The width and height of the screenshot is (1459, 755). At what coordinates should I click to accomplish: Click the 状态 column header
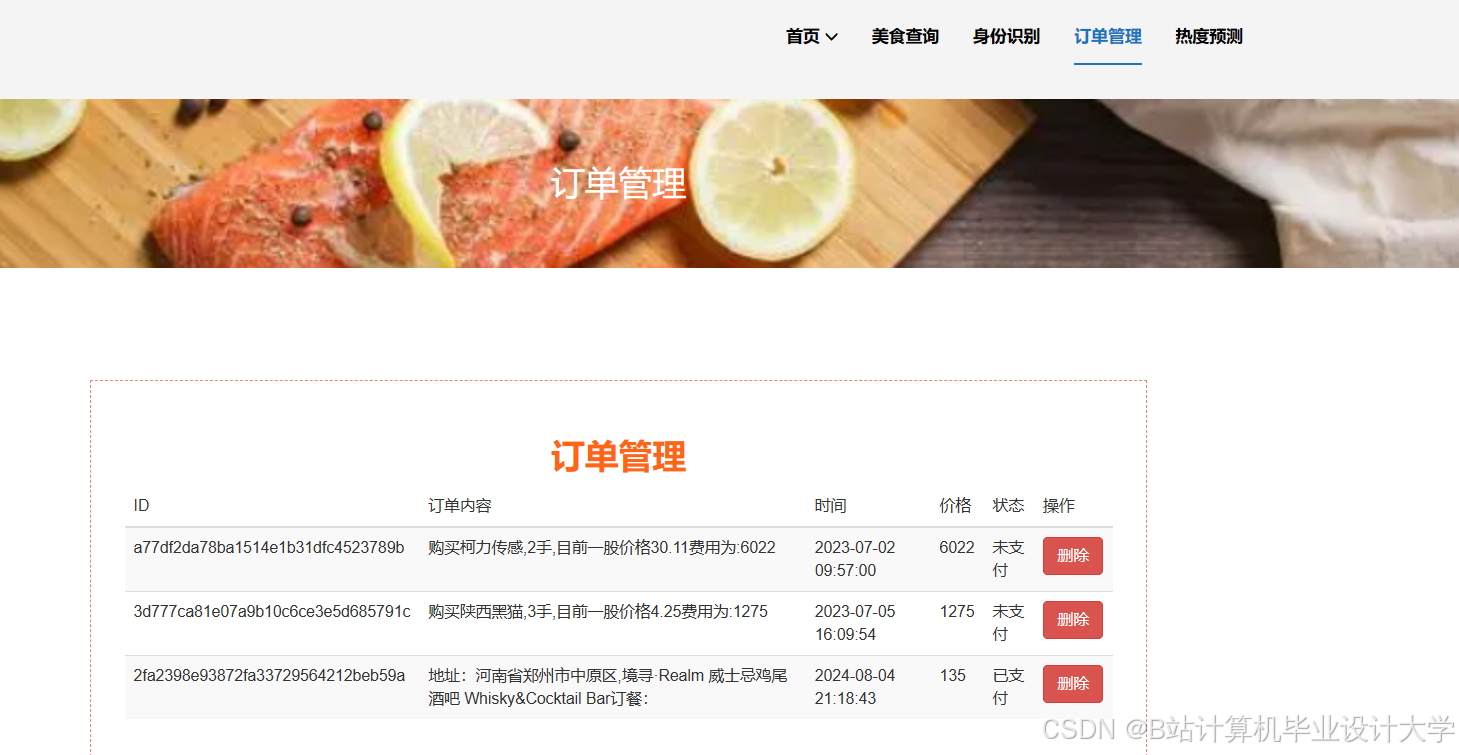coord(1008,506)
